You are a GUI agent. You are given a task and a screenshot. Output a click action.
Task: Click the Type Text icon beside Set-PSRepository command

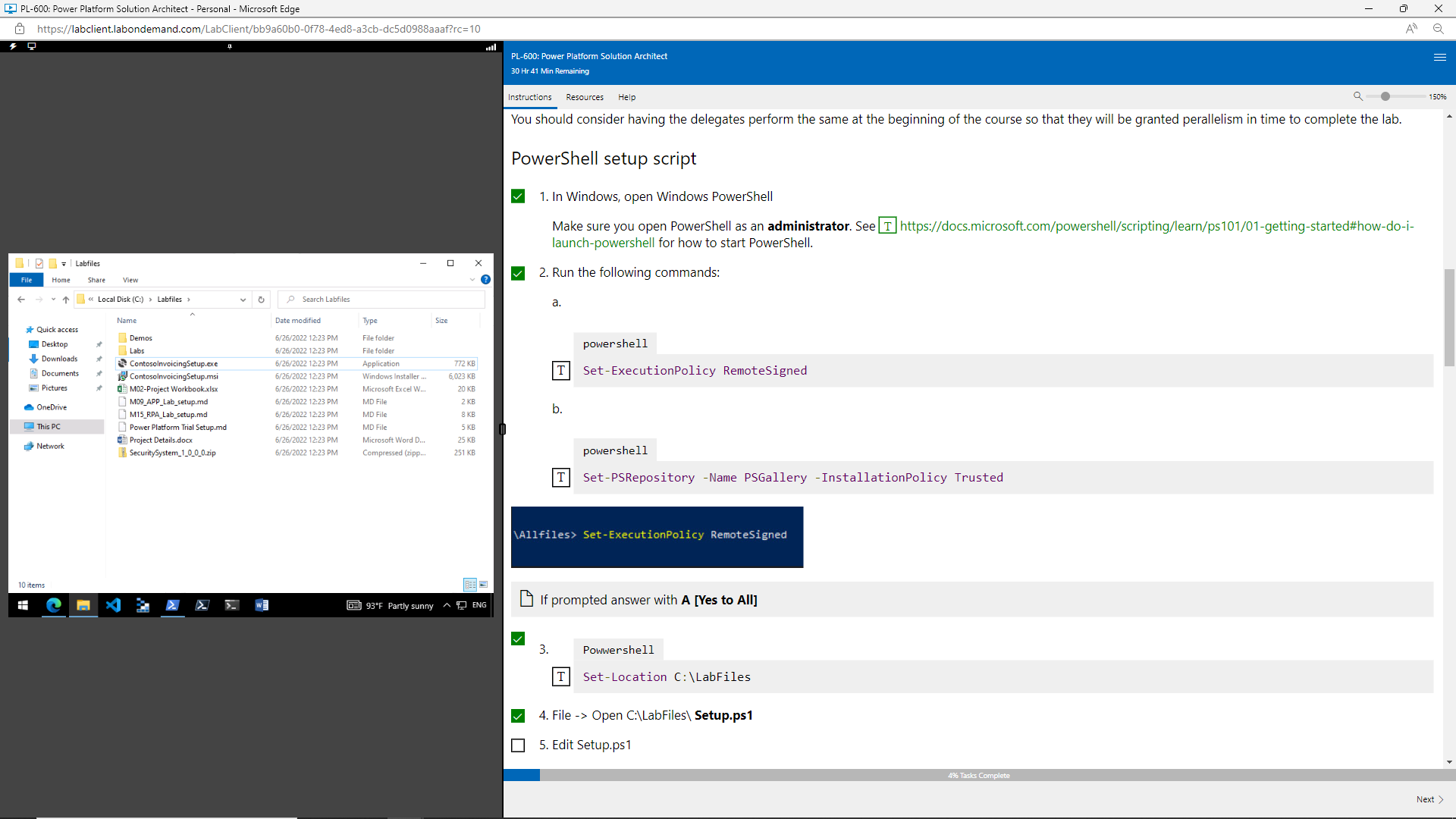pyautogui.click(x=561, y=478)
